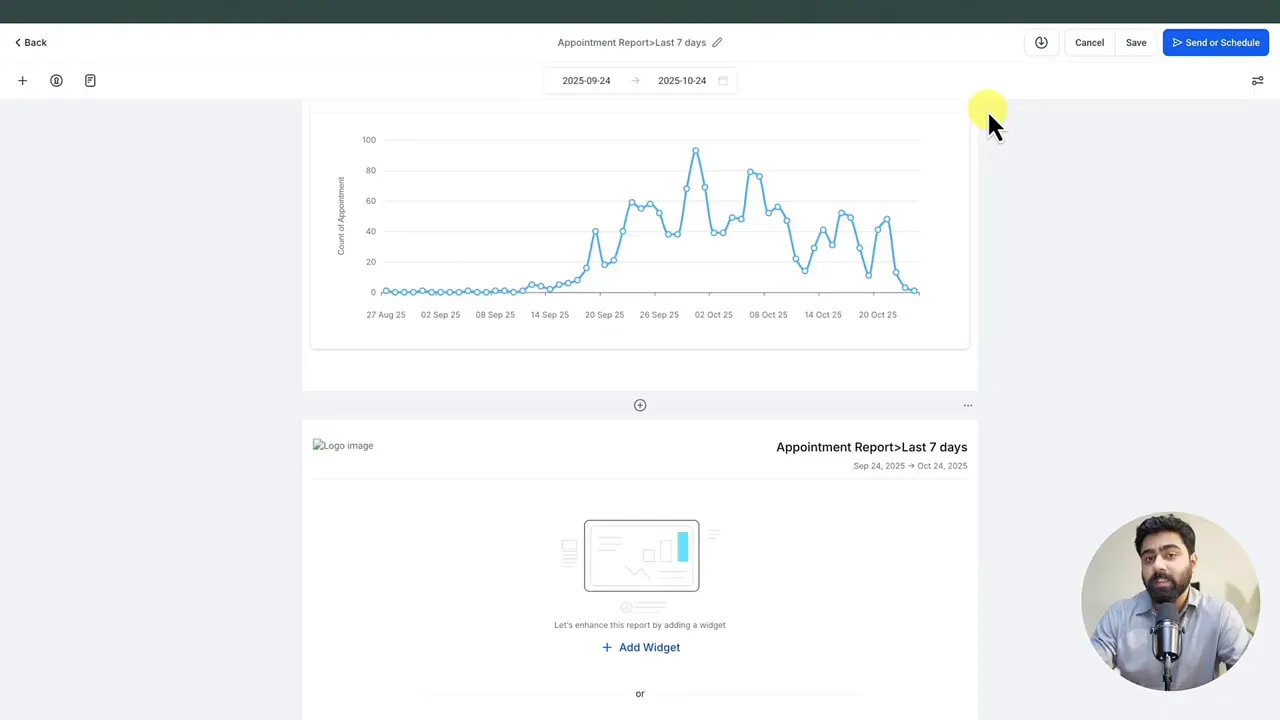The image size is (1280, 720).
Task: Open the version history clock icon
Action: [x=1041, y=42]
